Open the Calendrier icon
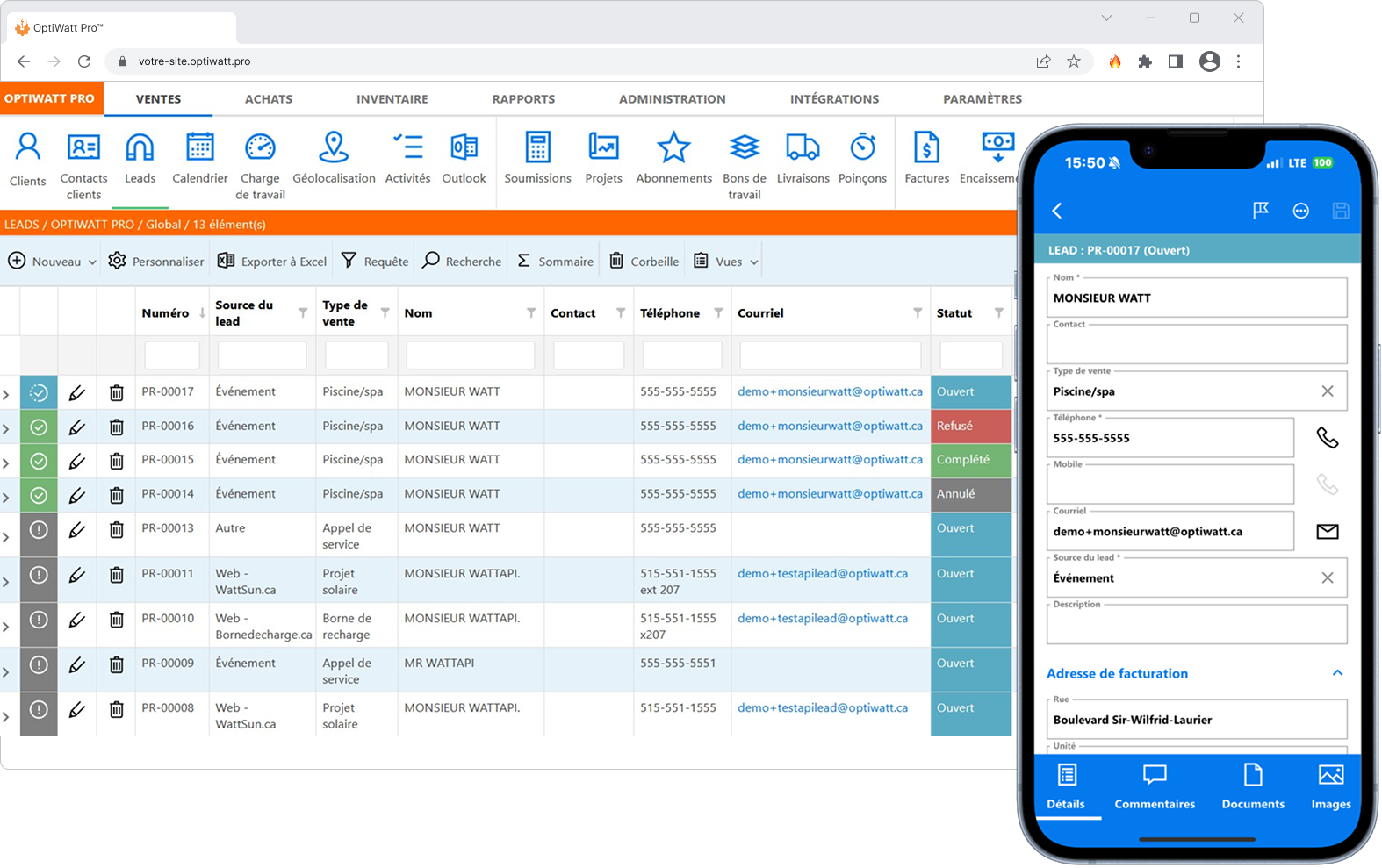 (200, 146)
